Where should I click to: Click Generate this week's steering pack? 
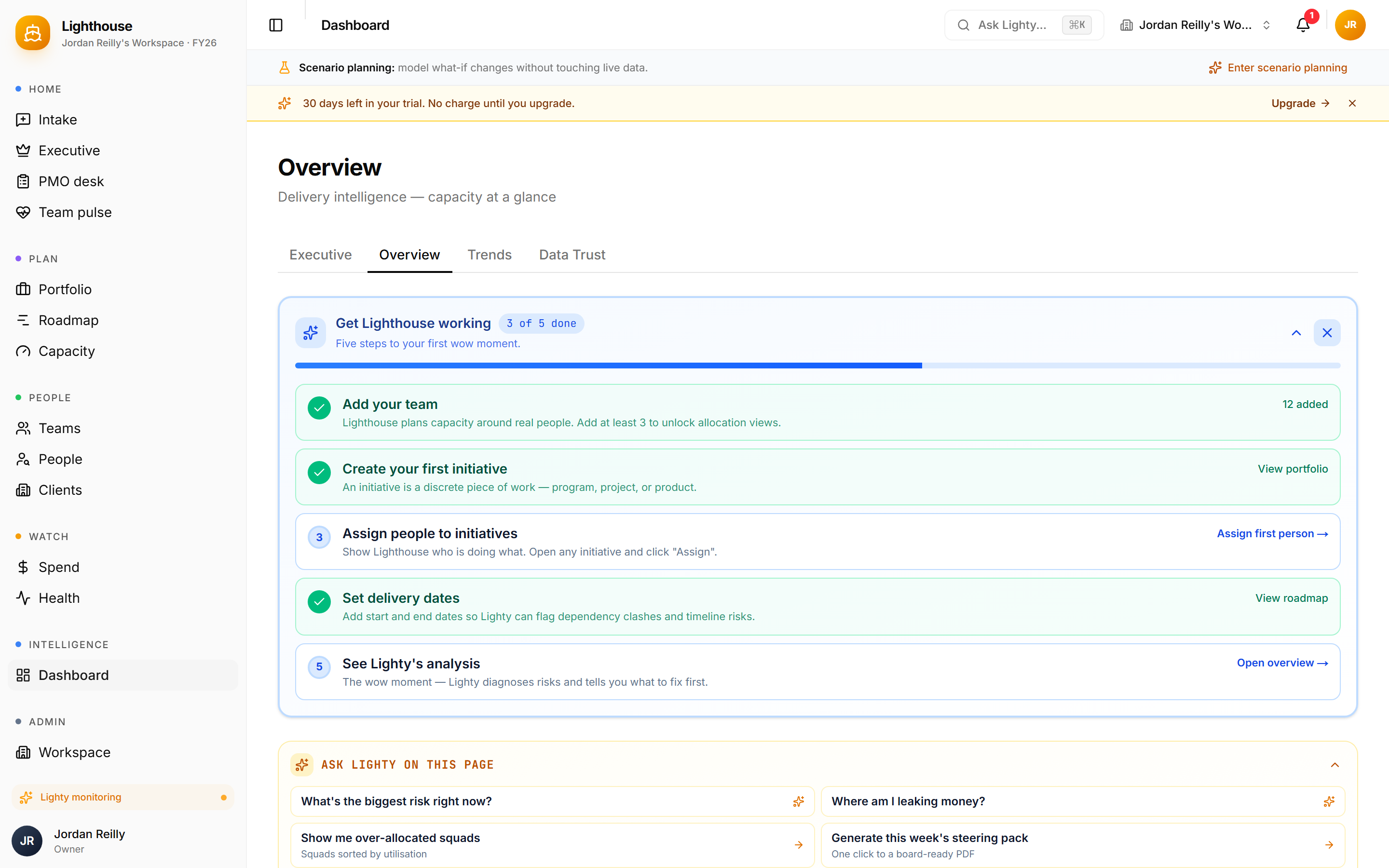coord(1082,845)
